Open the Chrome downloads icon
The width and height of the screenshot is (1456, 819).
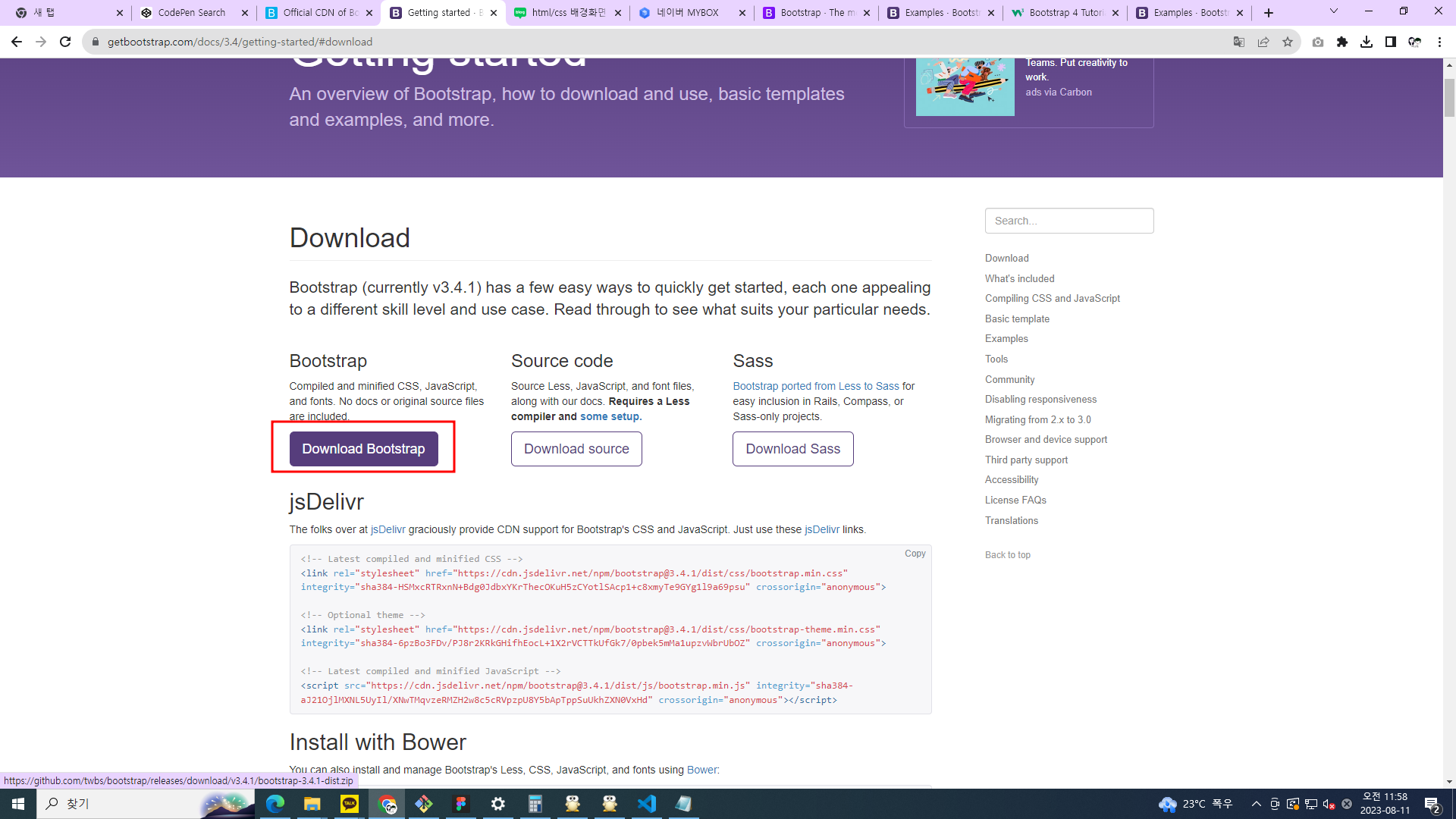click(1367, 42)
